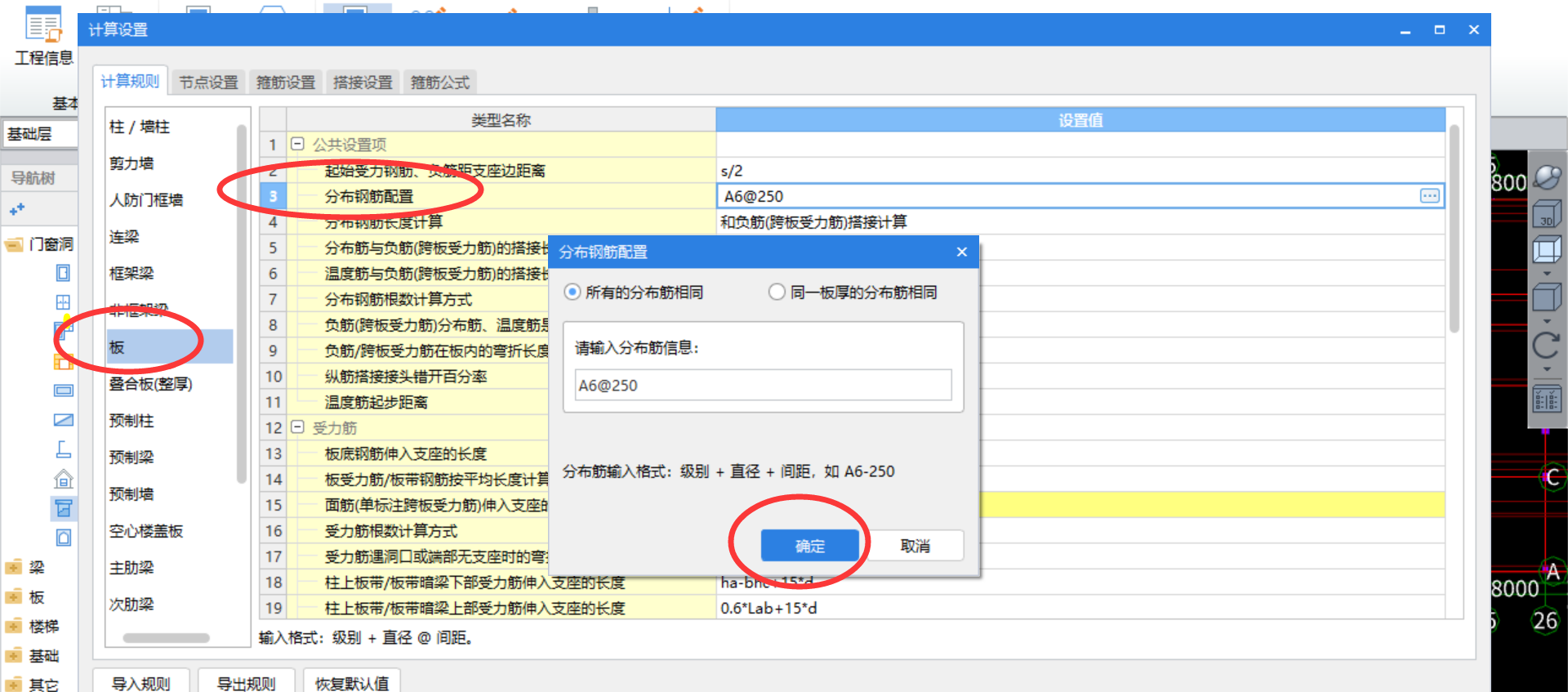1568x692 pixels.
Task: Select 同一板厚的分布筋相同 radio option
Action: 777,292
